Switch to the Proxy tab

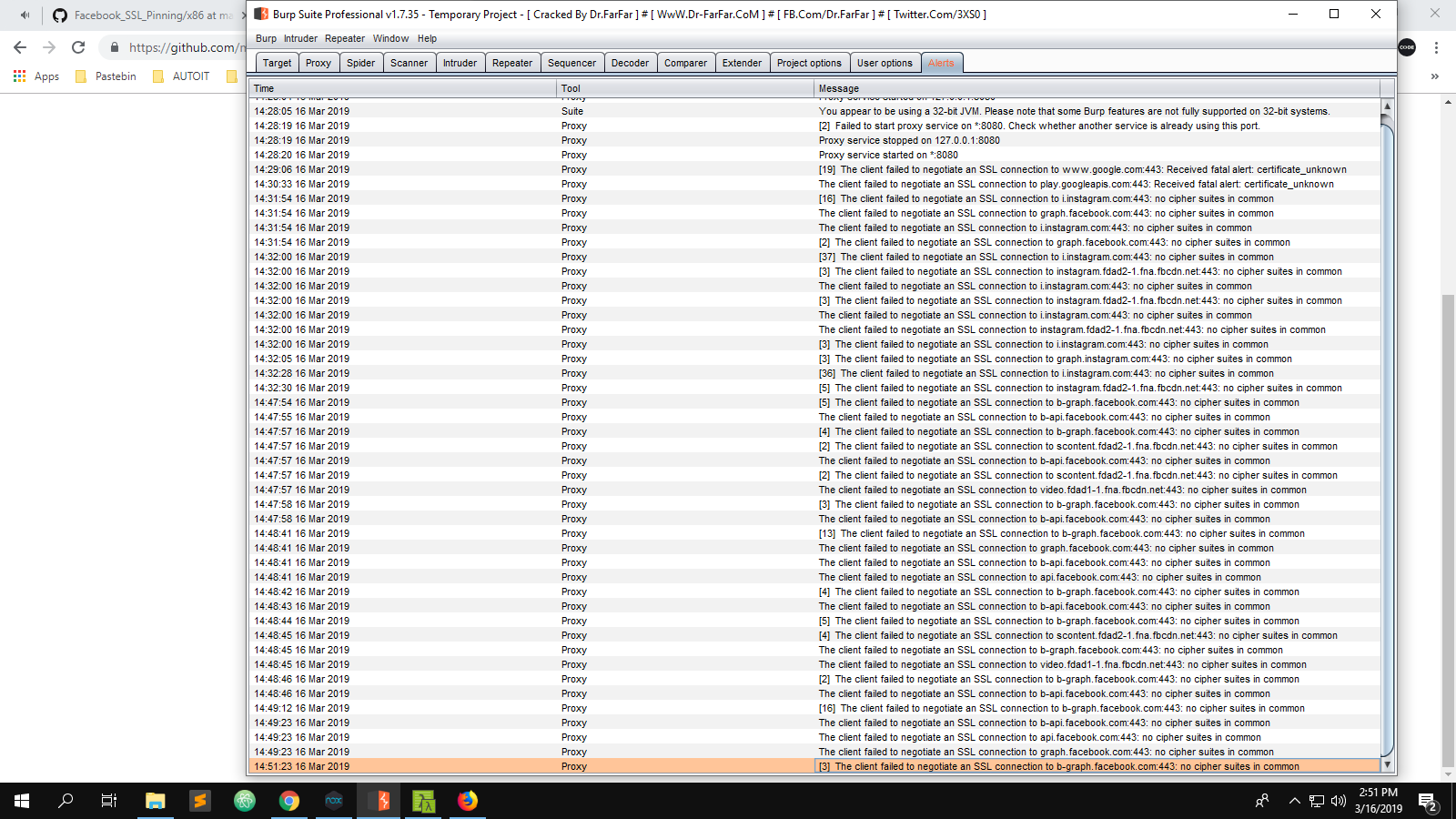point(318,63)
